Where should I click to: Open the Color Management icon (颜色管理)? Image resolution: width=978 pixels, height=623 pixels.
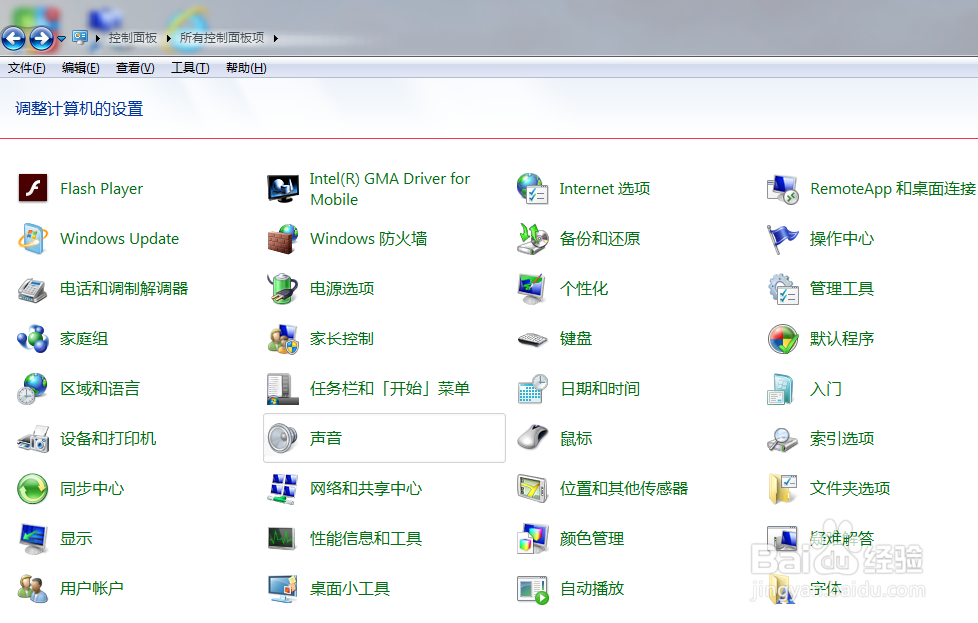pyautogui.click(x=532, y=539)
